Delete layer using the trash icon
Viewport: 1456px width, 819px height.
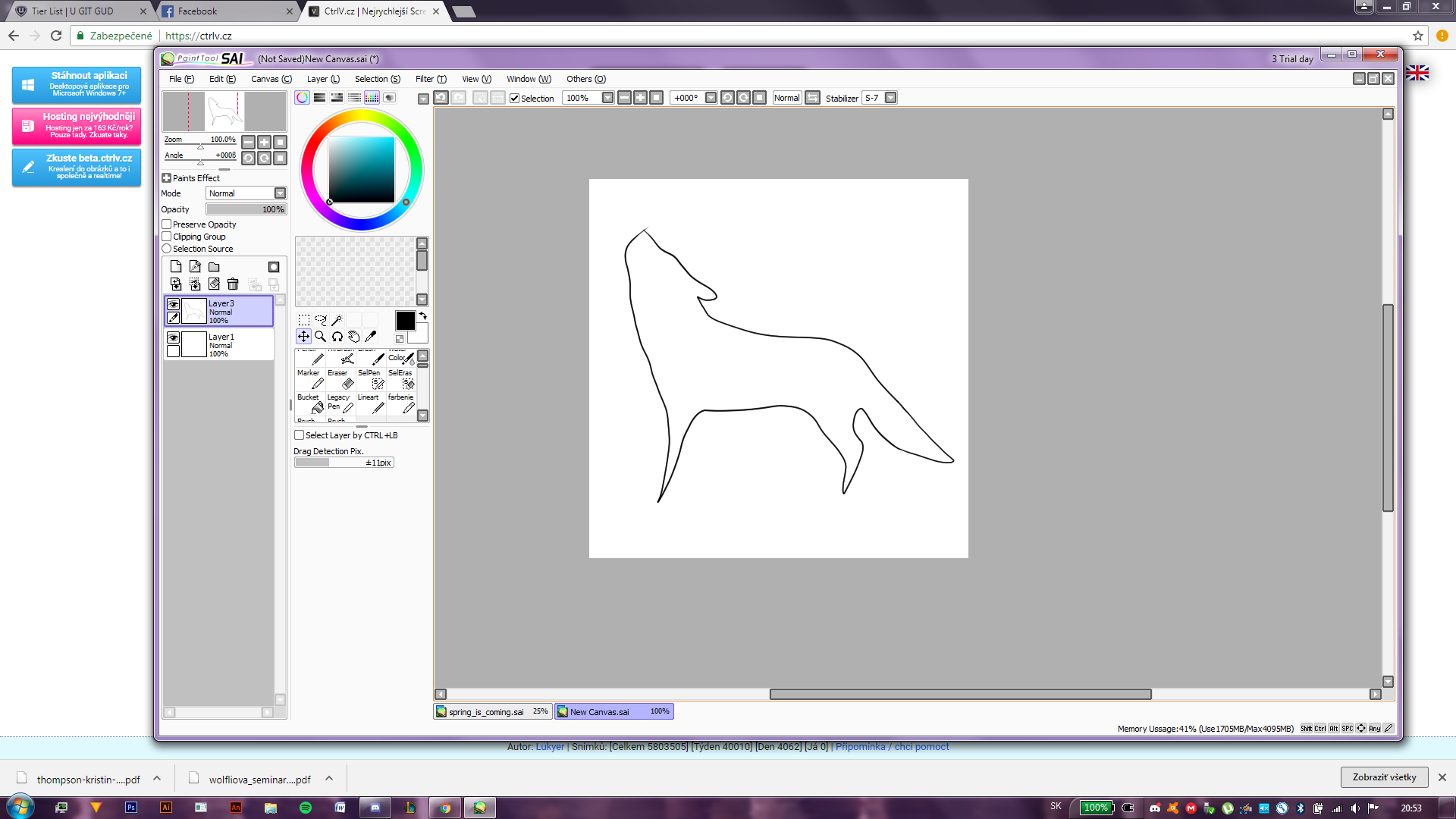(x=233, y=284)
